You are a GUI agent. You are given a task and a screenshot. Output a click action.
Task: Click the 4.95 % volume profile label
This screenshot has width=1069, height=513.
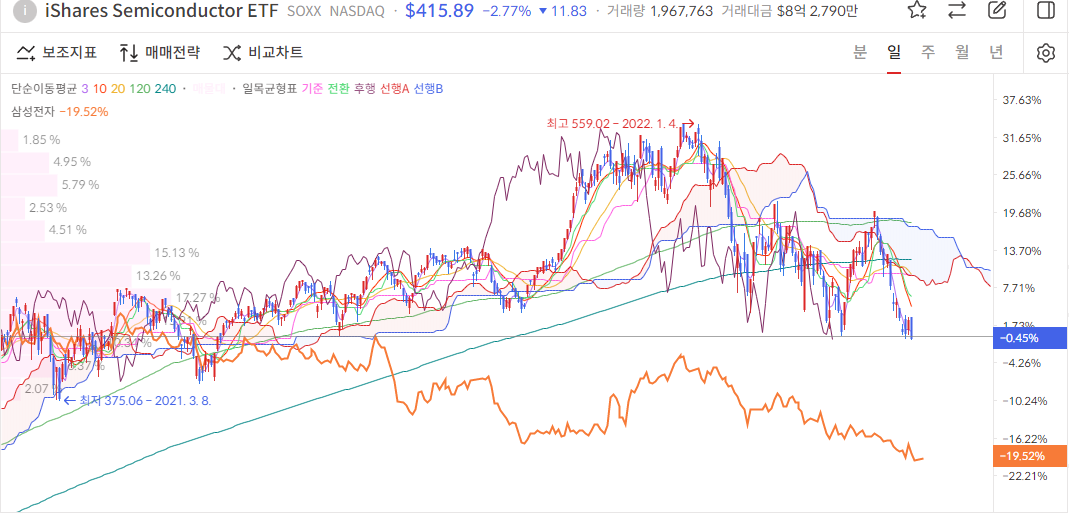[x=72, y=162]
